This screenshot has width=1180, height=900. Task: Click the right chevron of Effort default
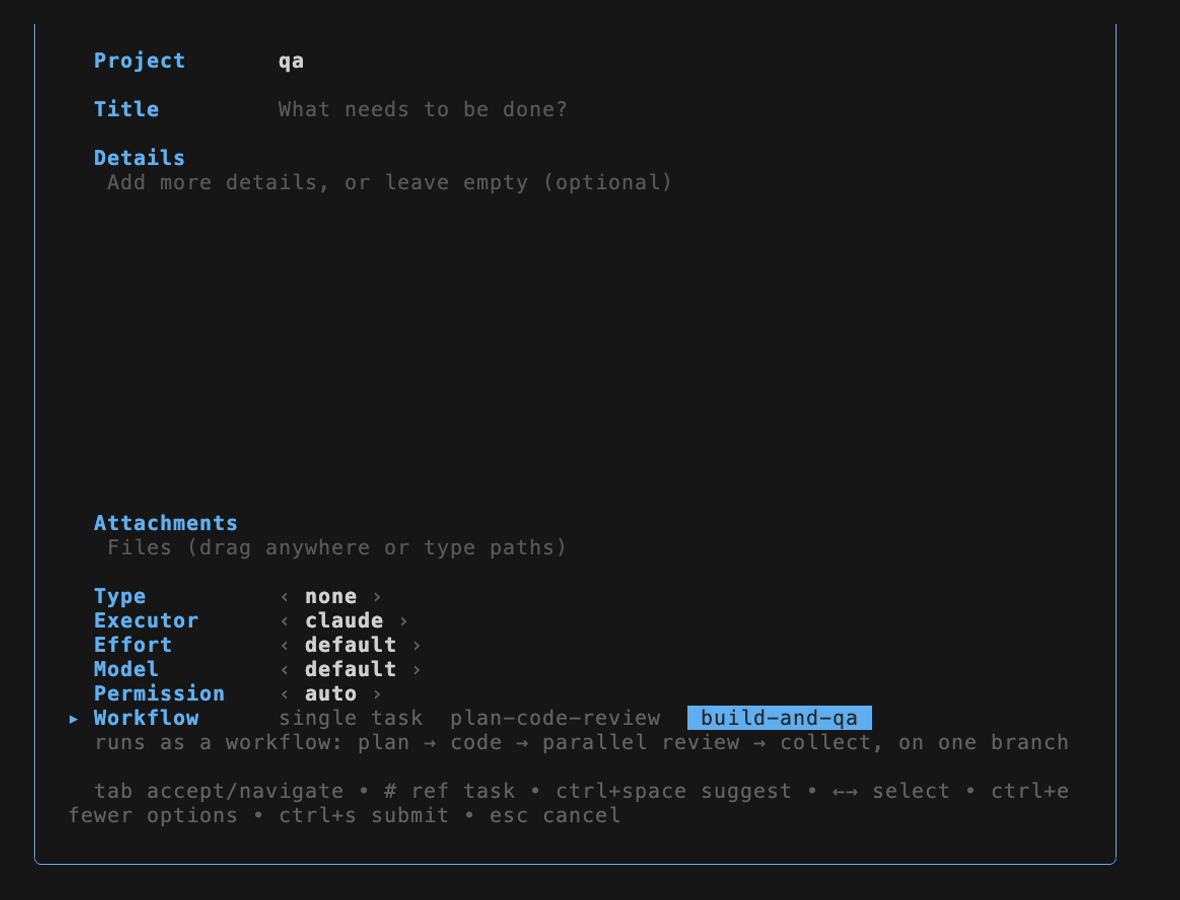click(x=417, y=646)
